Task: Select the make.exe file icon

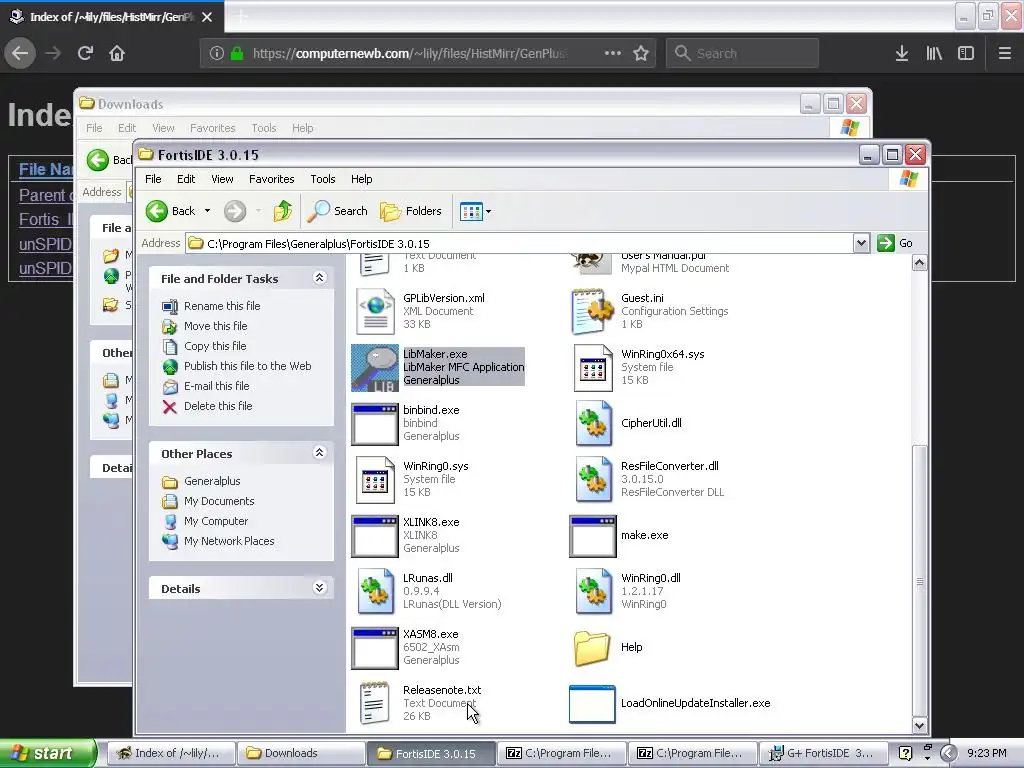Action: pyautogui.click(x=593, y=536)
